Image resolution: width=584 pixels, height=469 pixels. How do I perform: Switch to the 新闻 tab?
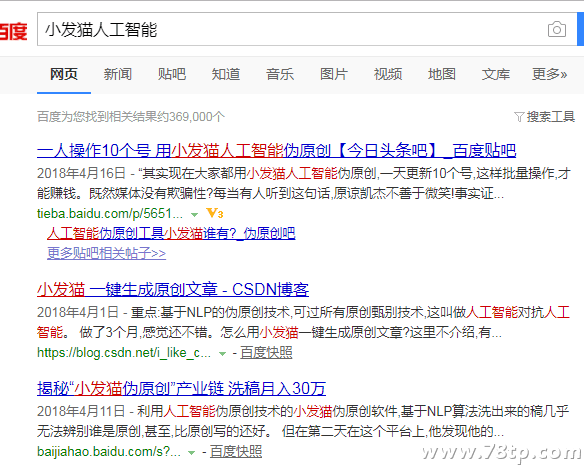118,74
